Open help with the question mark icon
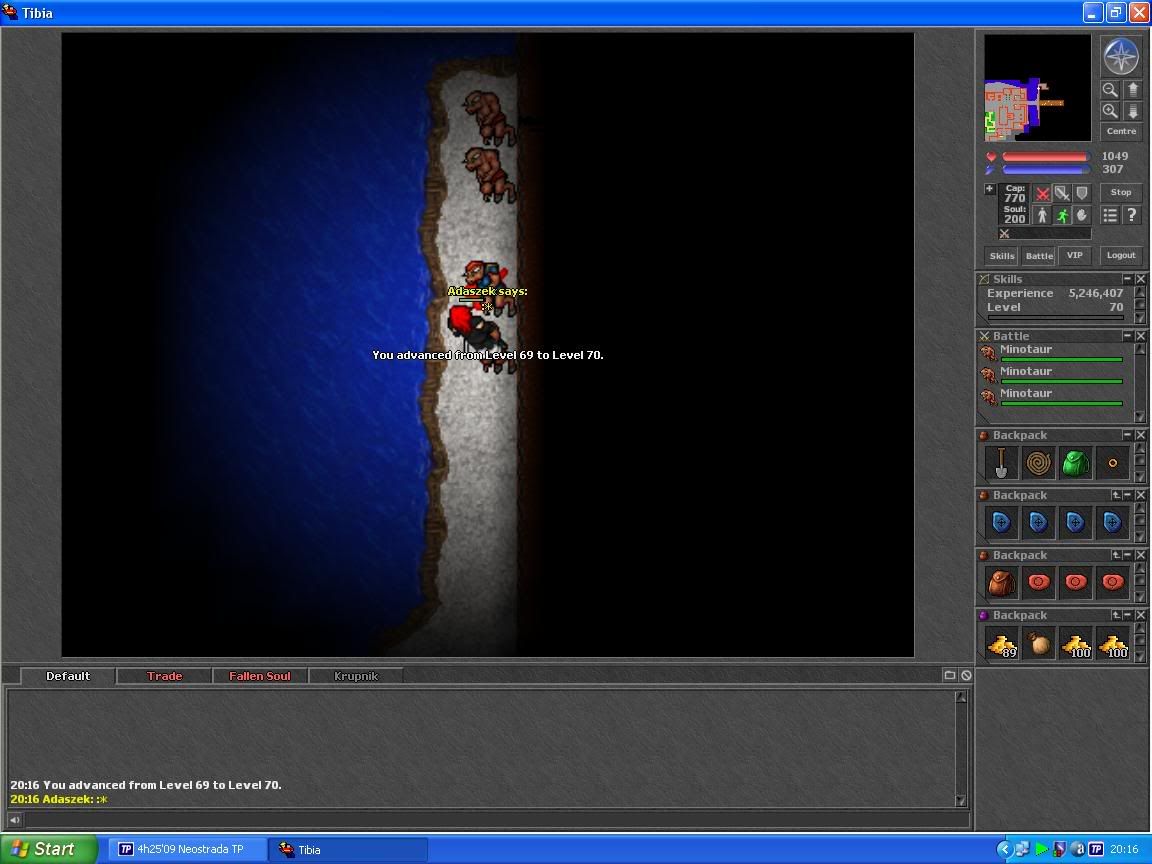 coord(1132,215)
